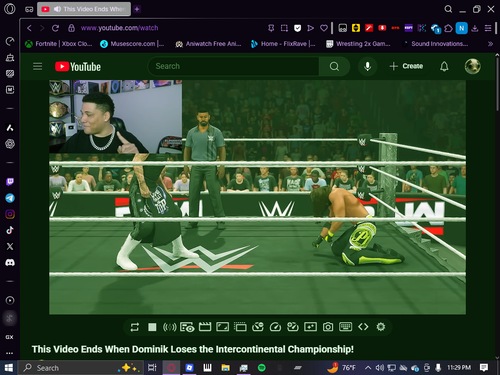Open GX Control panel in sidebar
The height and width of the screenshot is (375, 500).
(x=10, y=41)
